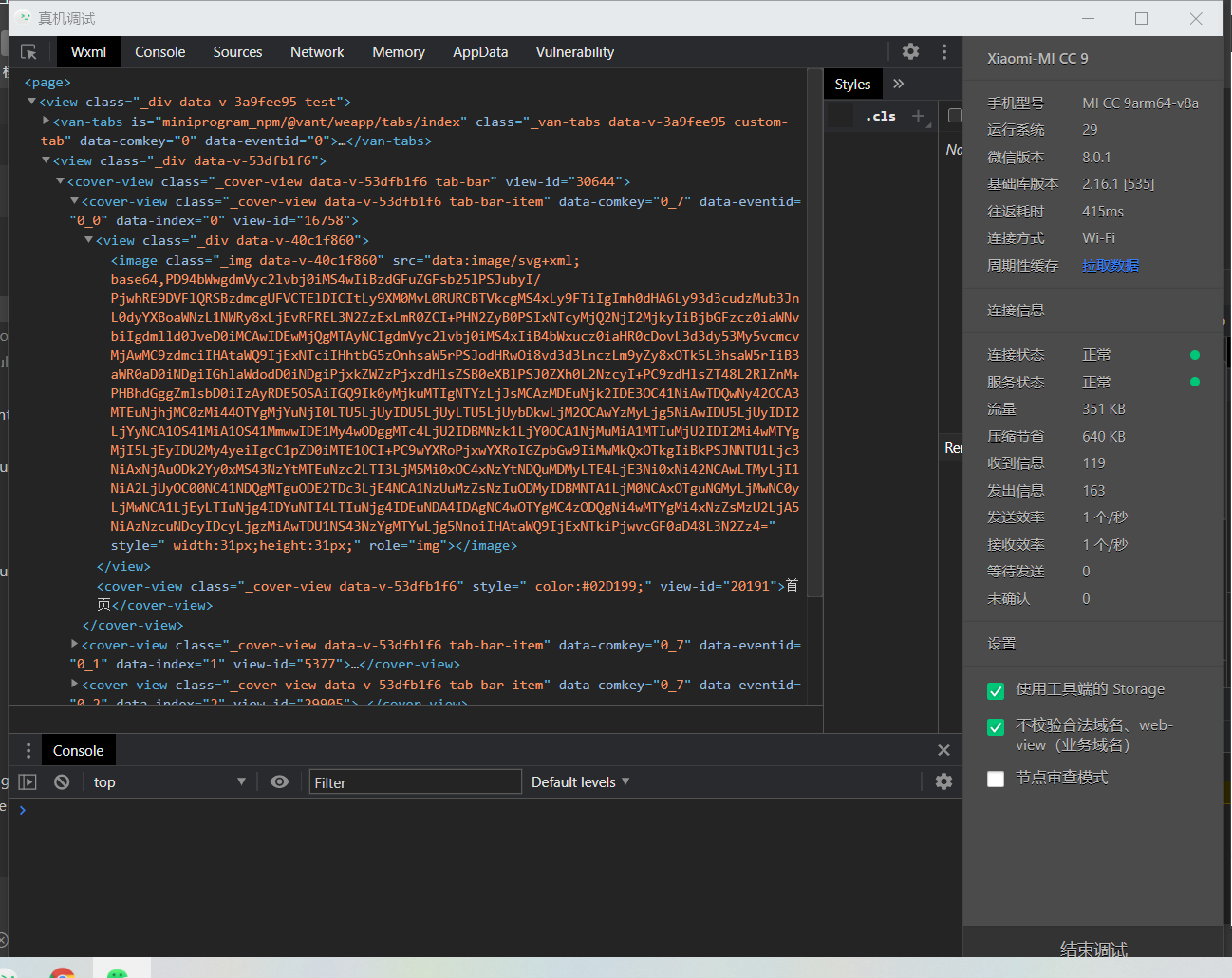Show the console sidebar panel icon

28,781
